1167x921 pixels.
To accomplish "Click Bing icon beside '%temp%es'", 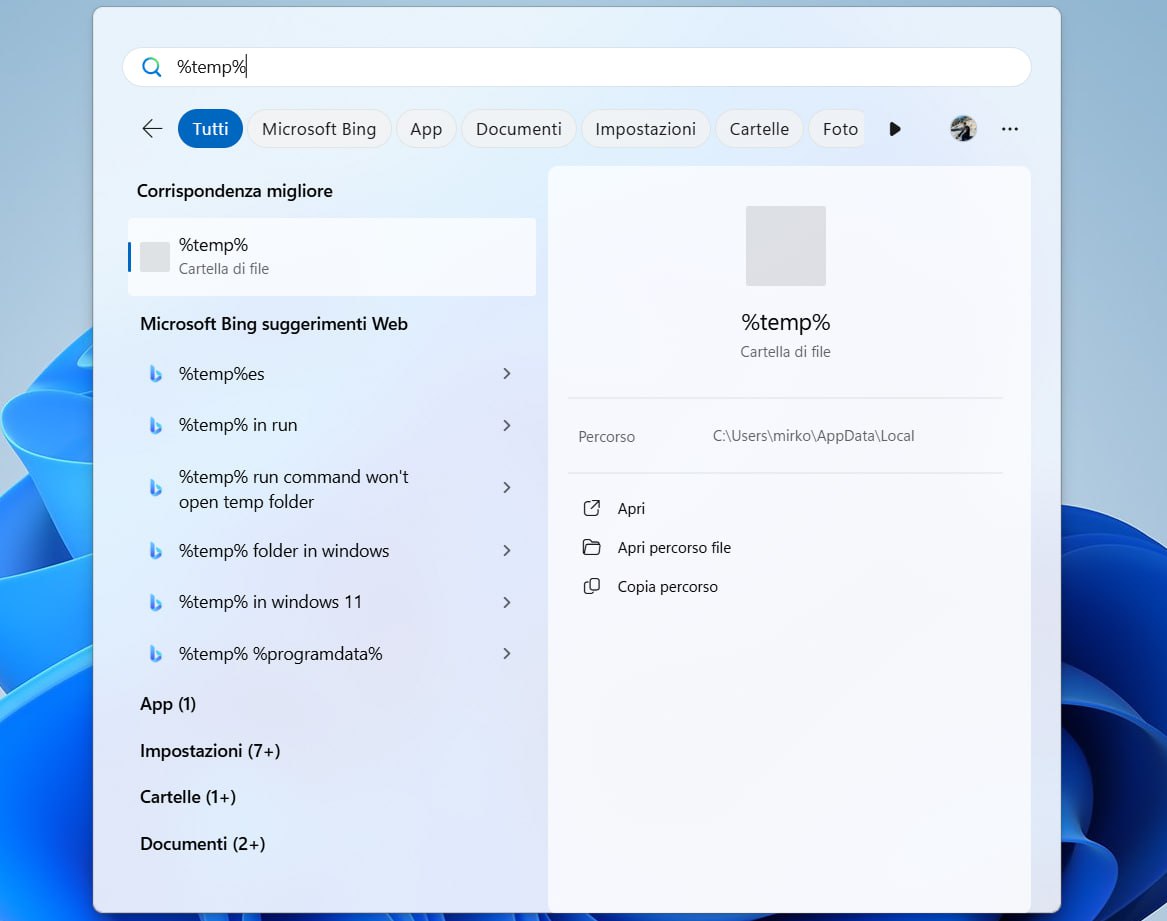I will coord(156,374).
